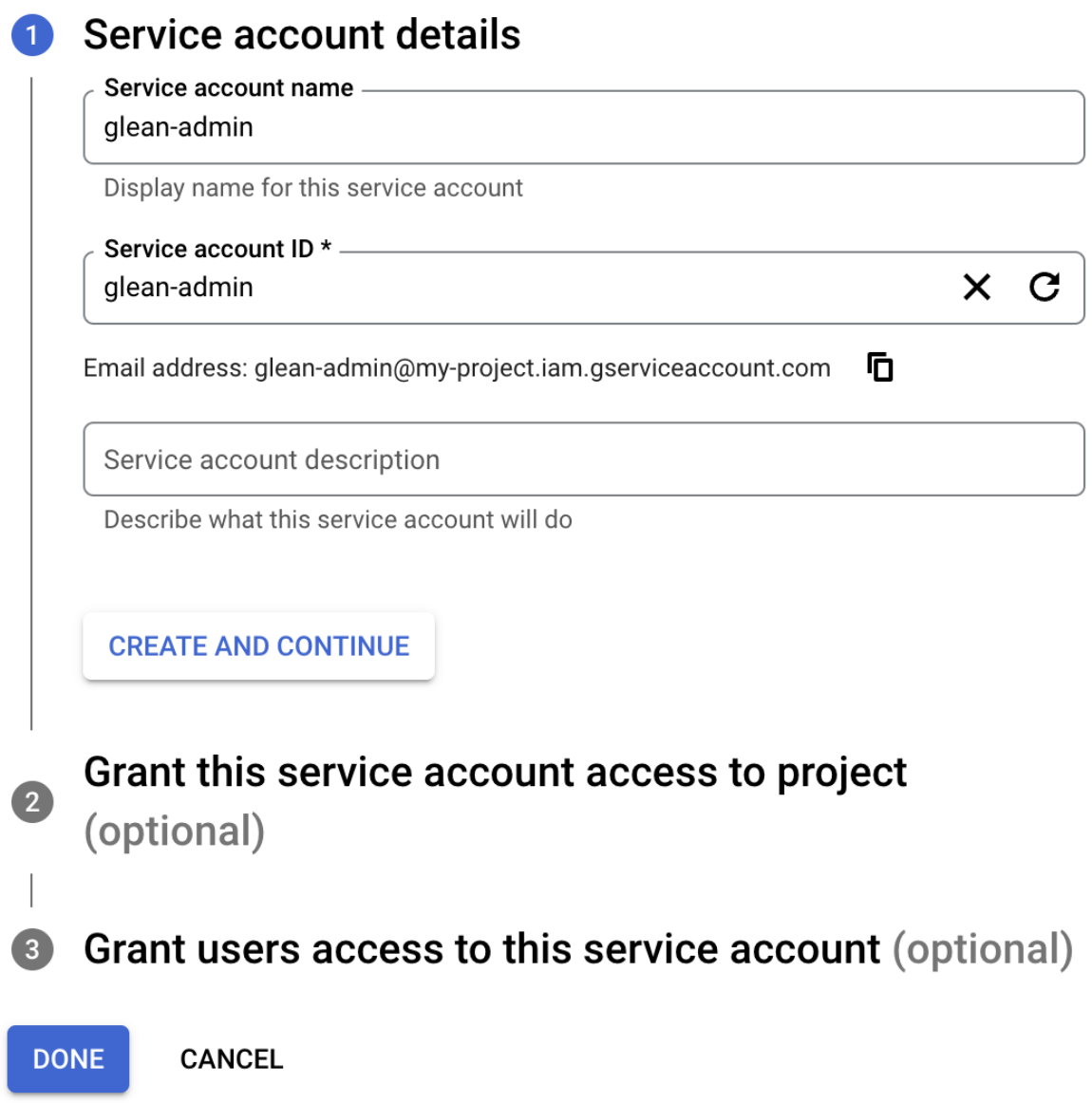Focus the Service account description field
This screenshot has height=1103, width=1092.
584,459
